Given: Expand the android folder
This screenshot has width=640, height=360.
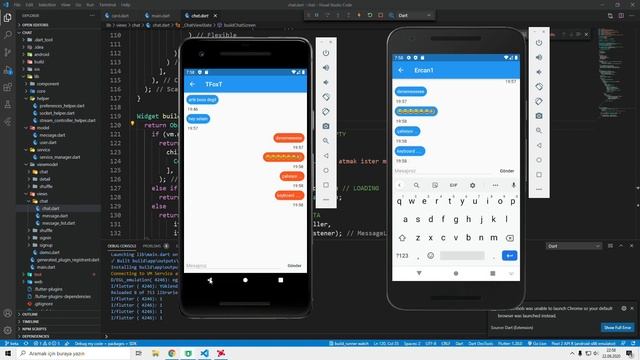Looking at the screenshot, I should pos(41,54).
